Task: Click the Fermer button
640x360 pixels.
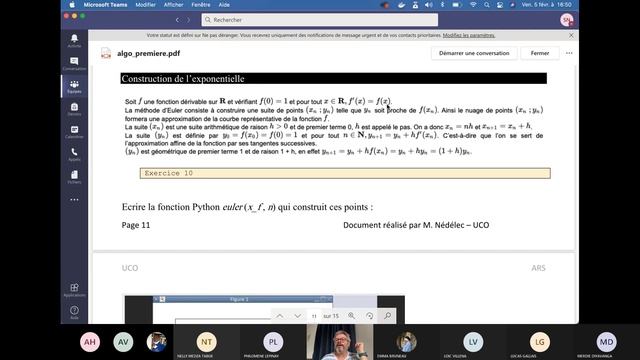Action: coord(540,53)
